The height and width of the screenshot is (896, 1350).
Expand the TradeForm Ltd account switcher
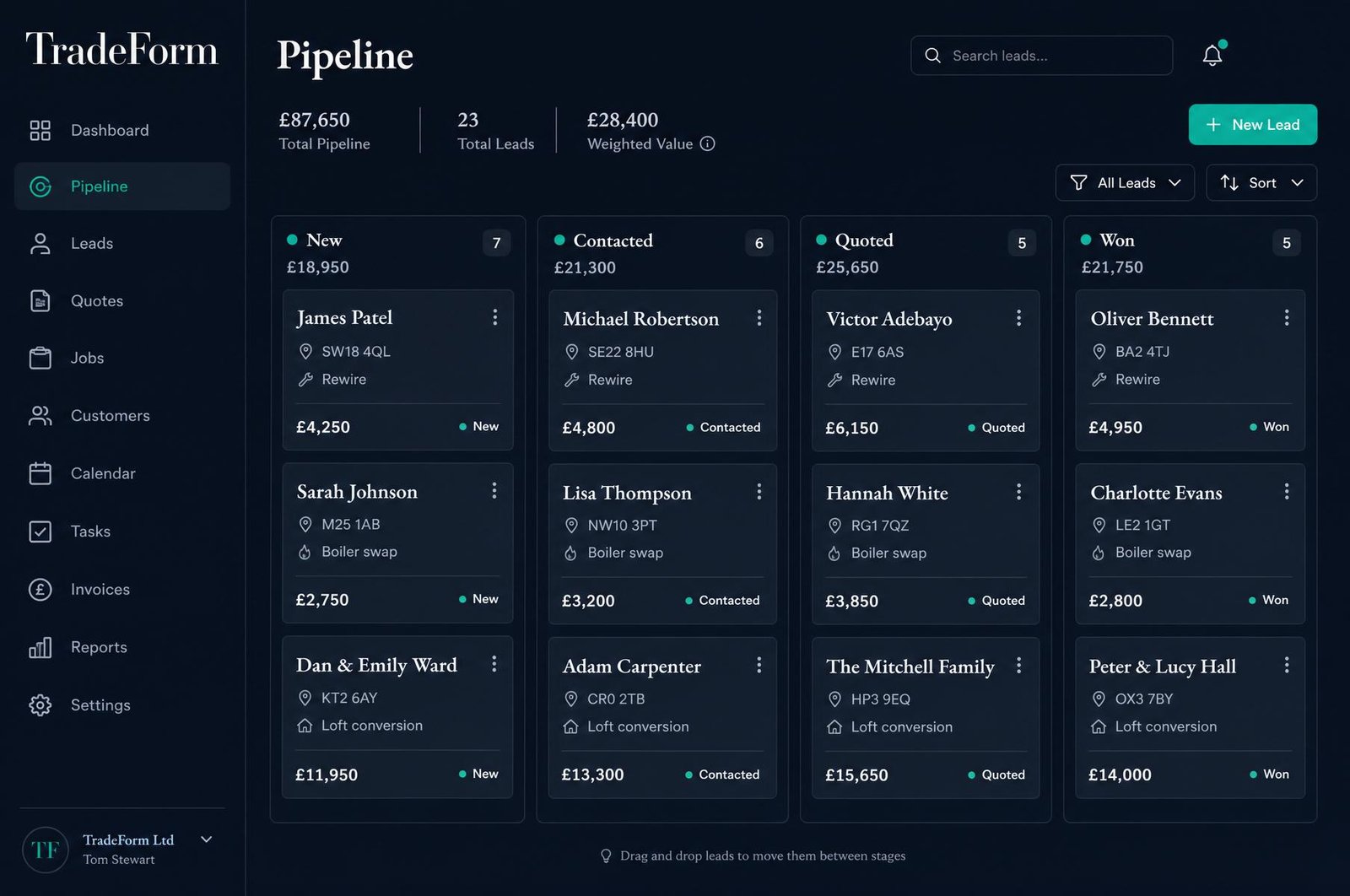coord(206,839)
